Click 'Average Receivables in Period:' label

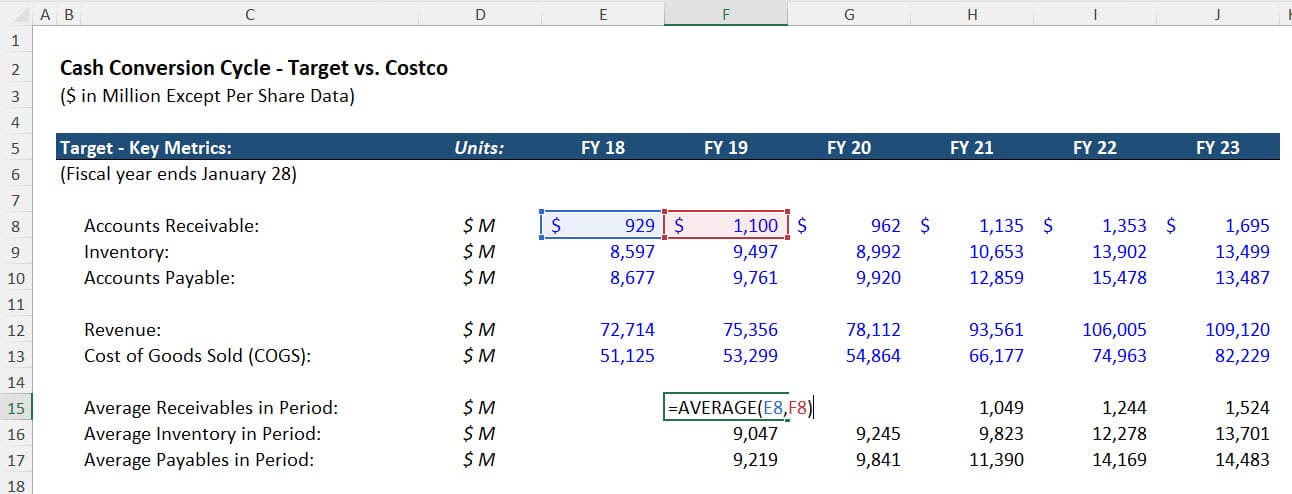pyautogui.click(x=211, y=408)
